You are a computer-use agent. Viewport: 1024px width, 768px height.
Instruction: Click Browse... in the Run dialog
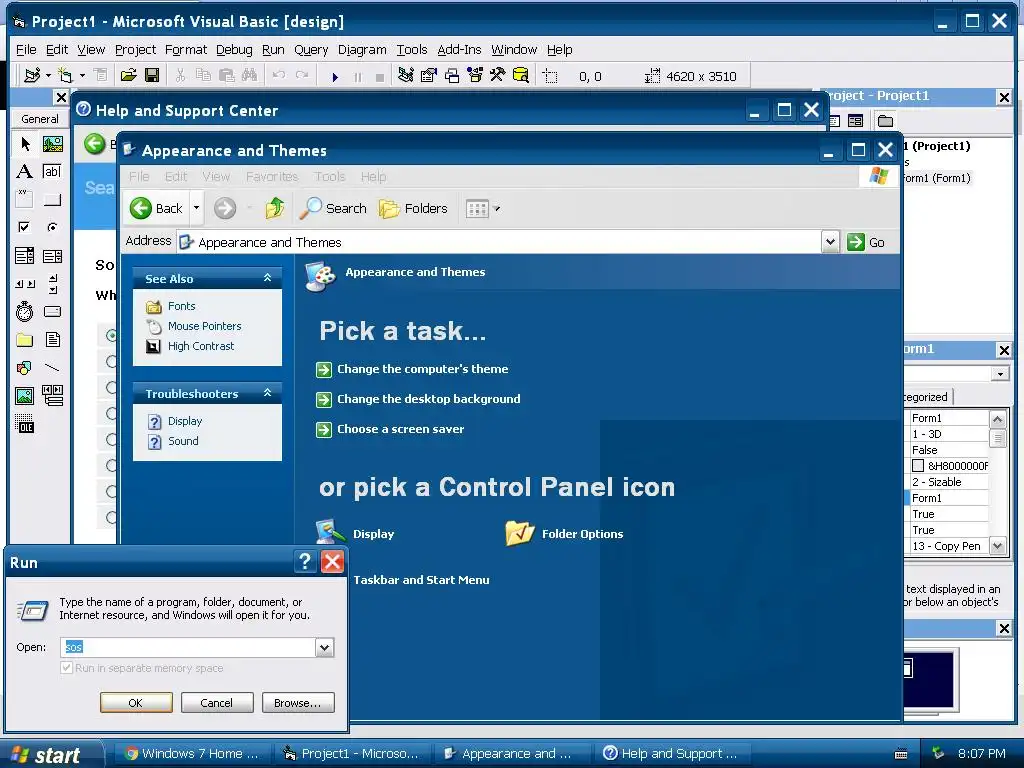pyautogui.click(x=298, y=703)
